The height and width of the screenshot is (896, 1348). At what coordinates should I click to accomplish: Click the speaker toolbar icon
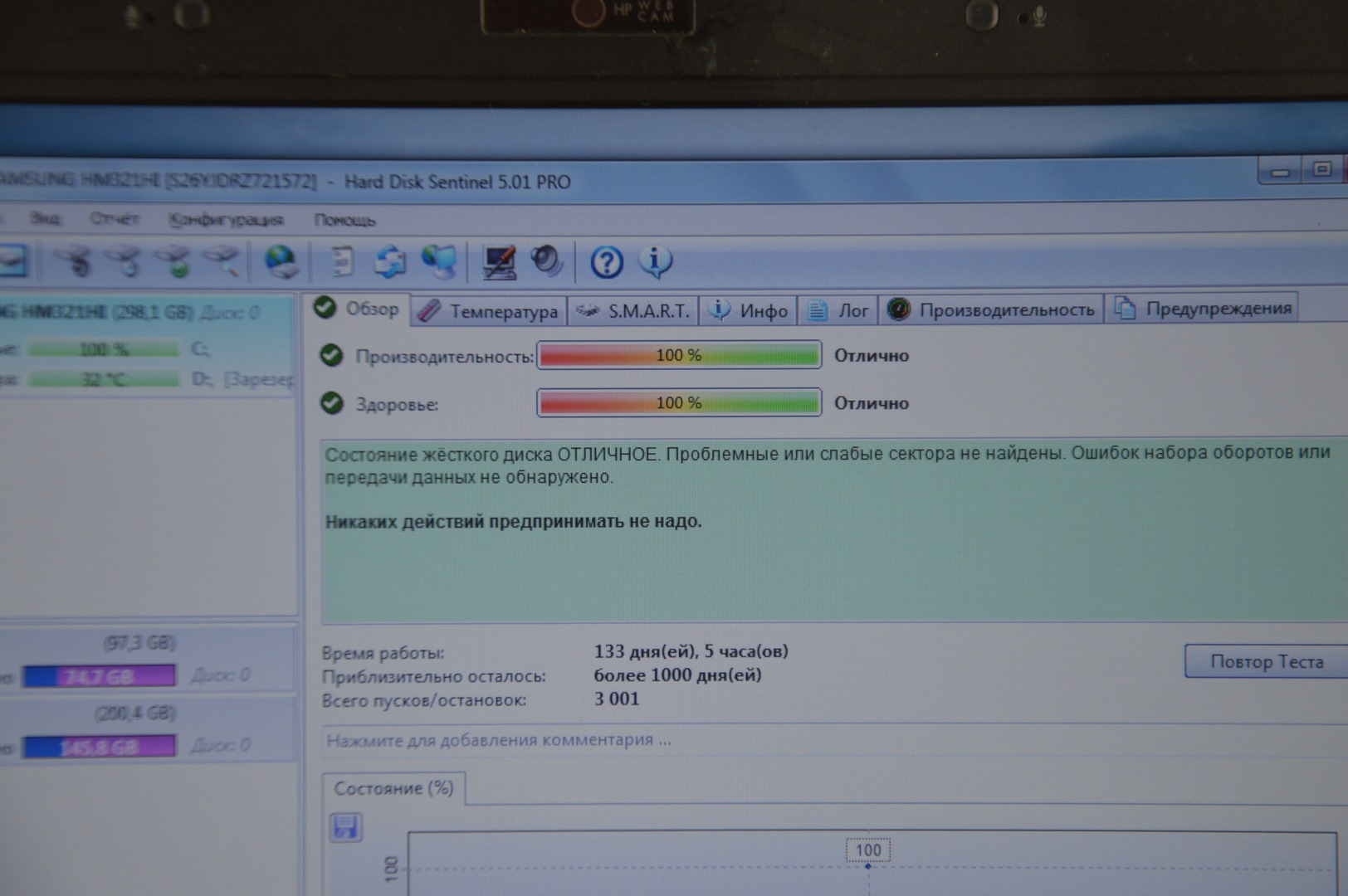547,261
